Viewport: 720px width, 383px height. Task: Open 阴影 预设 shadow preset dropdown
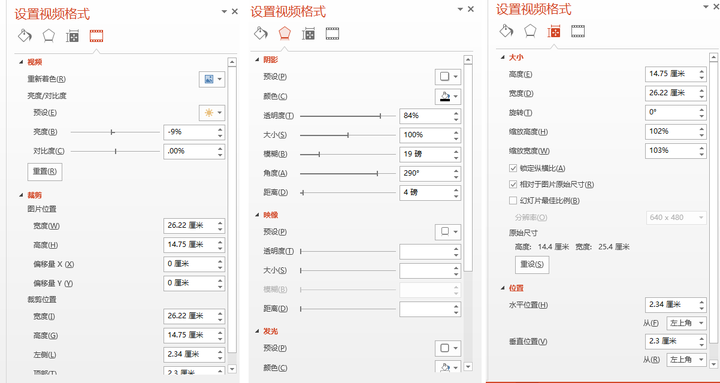pos(448,77)
